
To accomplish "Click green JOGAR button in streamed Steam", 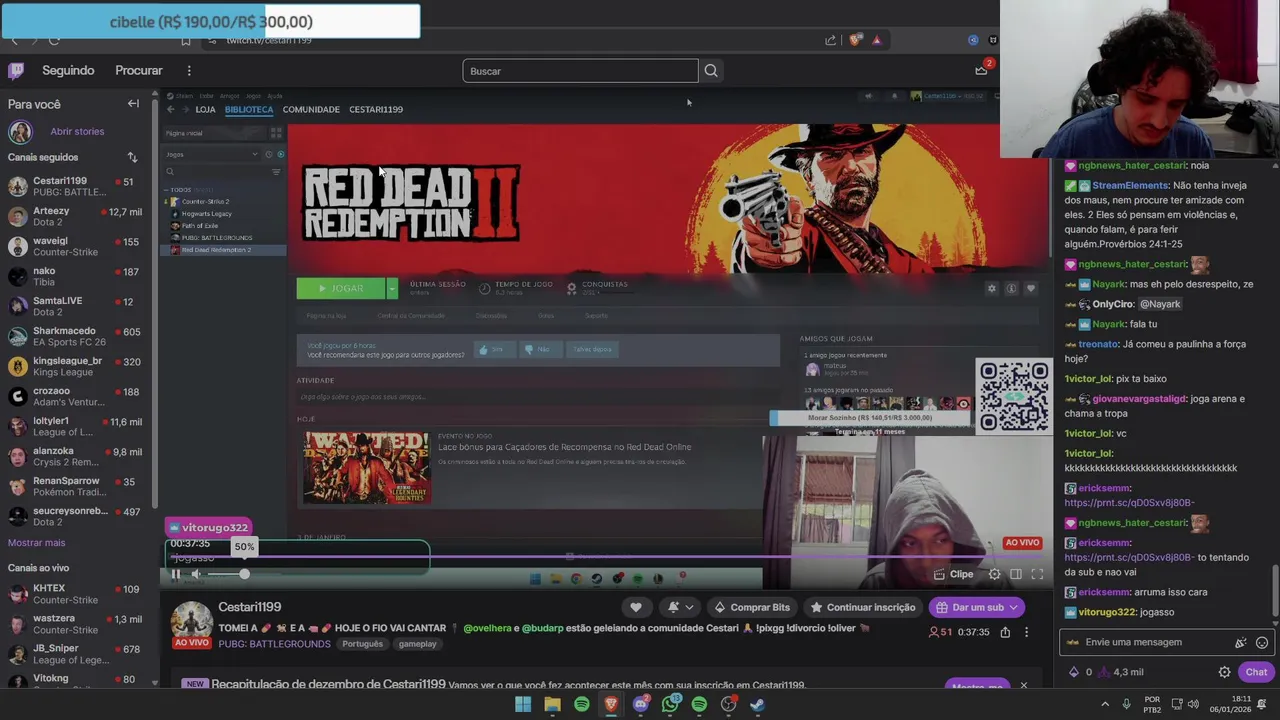I will (x=341, y=288).
